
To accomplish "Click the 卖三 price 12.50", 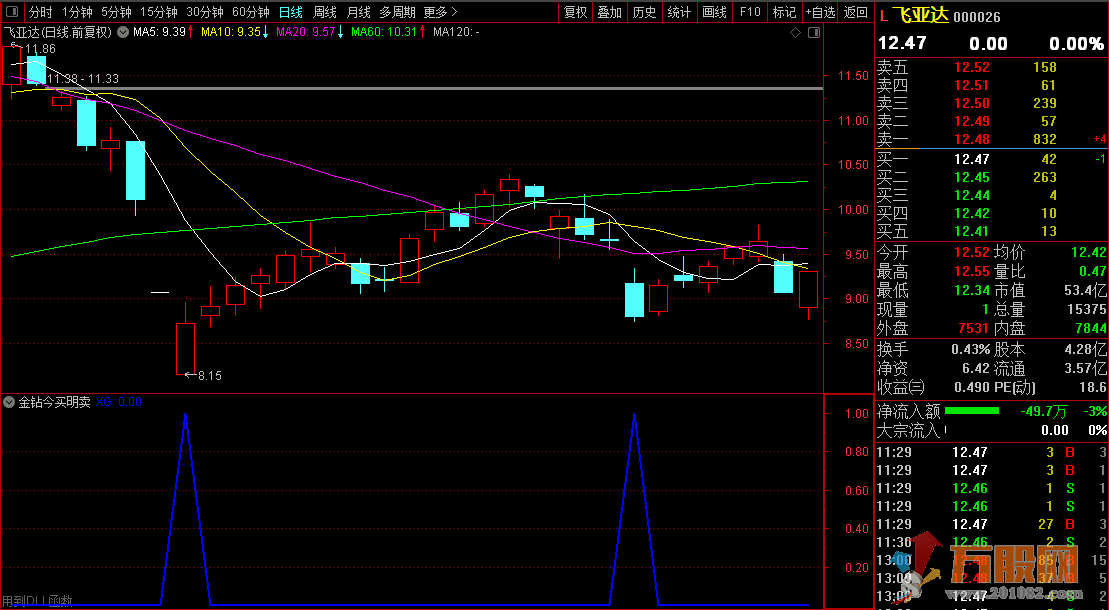I will 972,103.
